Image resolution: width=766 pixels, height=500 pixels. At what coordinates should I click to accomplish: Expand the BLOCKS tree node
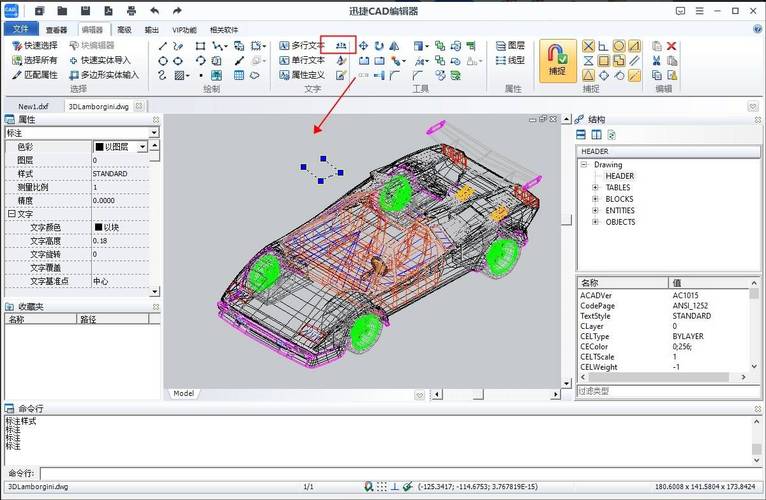click(x=596, y=198)
